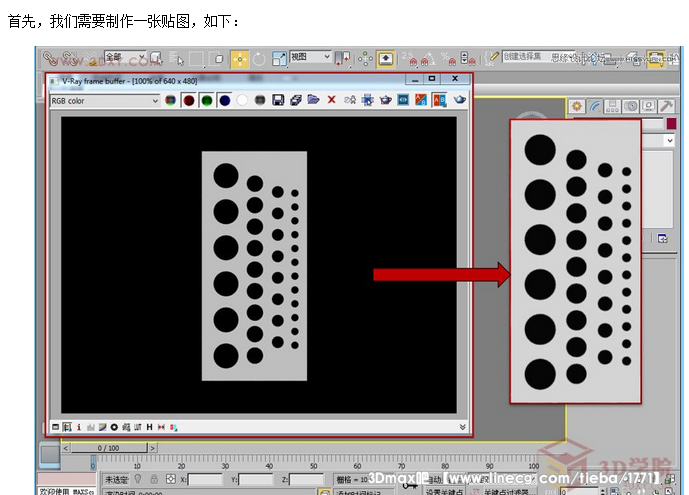The height and width of the screenshot is (495, 689).
Task: Click the H history icon in VFB
Action: coord(149,427)
